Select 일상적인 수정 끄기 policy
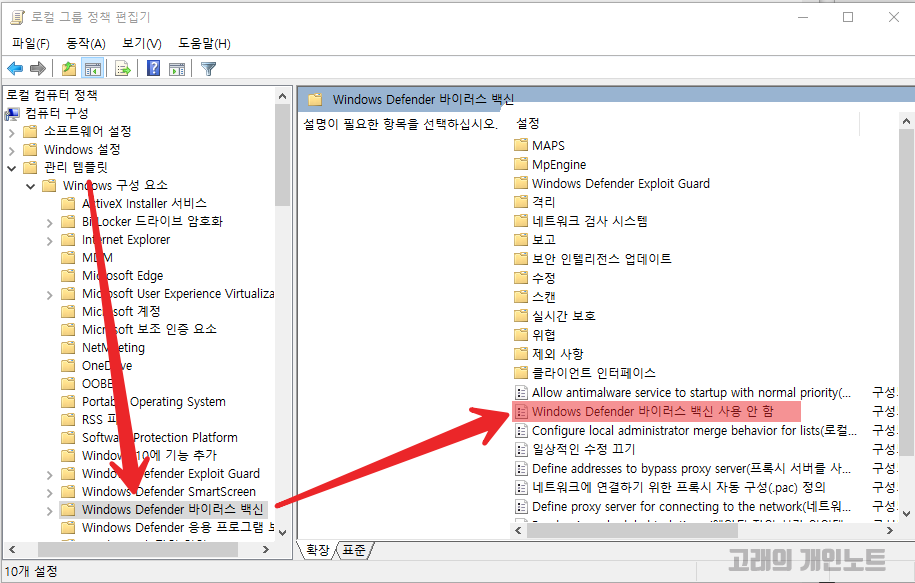The height and width of the screenshot is (583, 915). point(583,449)
